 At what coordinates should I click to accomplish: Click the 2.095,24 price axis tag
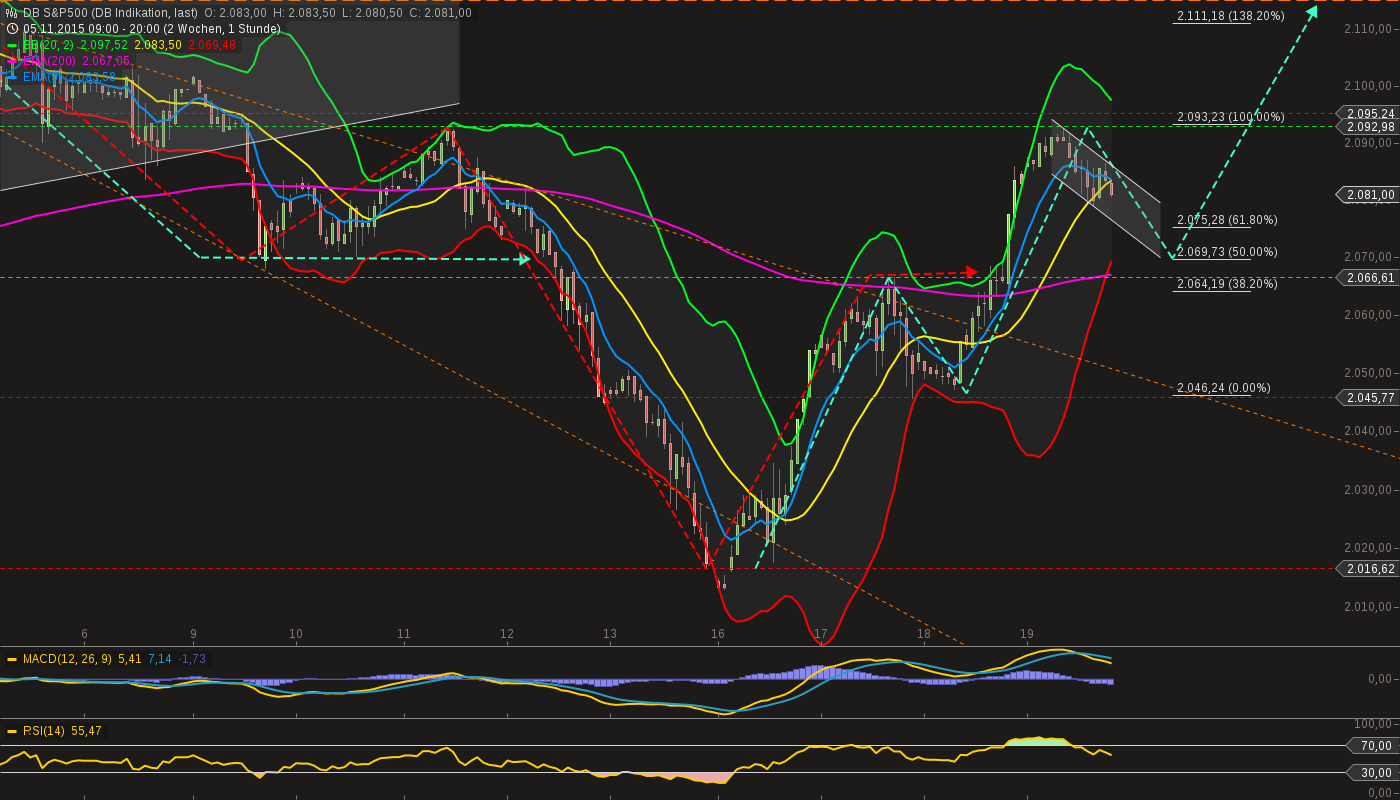point(1368,113)
